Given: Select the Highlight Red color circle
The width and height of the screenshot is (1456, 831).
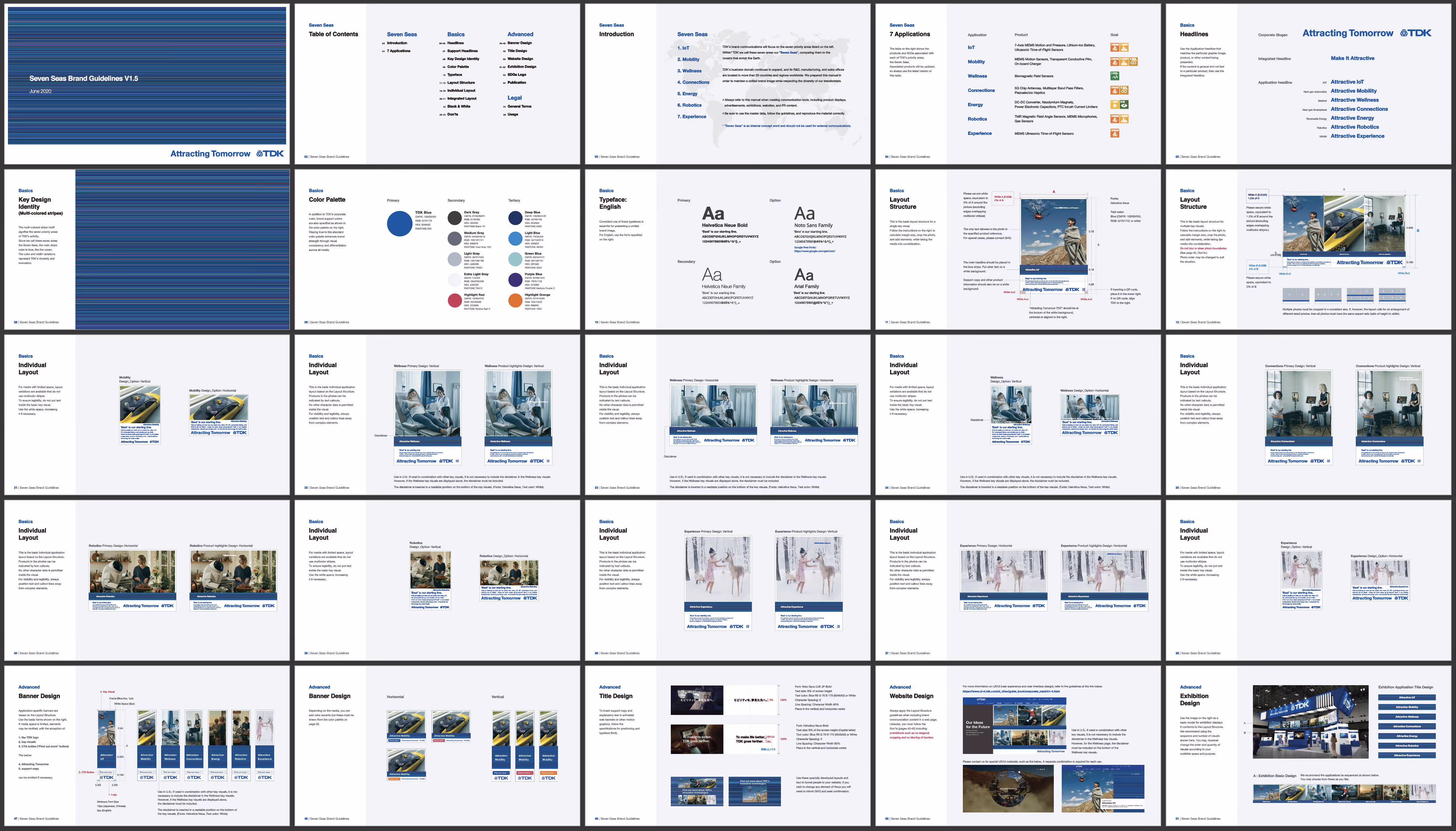Looking at the screenshot, I should pos(454,301).
